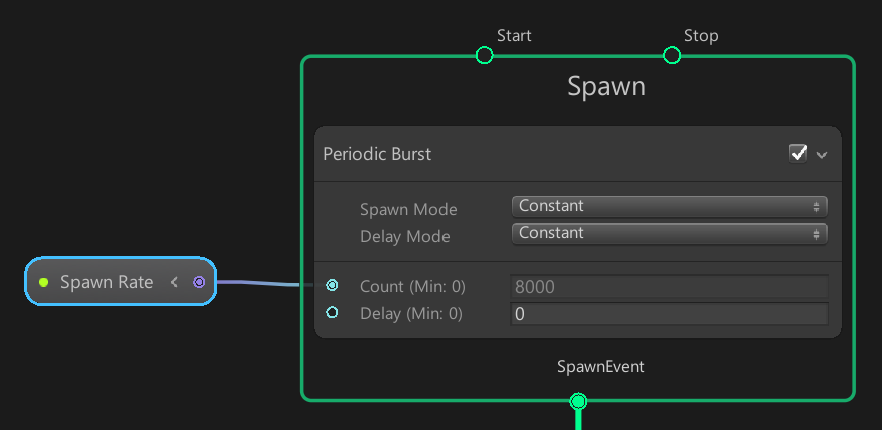Click the Spawn Mode text label
The width and height of the screenshot is (882, 430).
[408, 210]
